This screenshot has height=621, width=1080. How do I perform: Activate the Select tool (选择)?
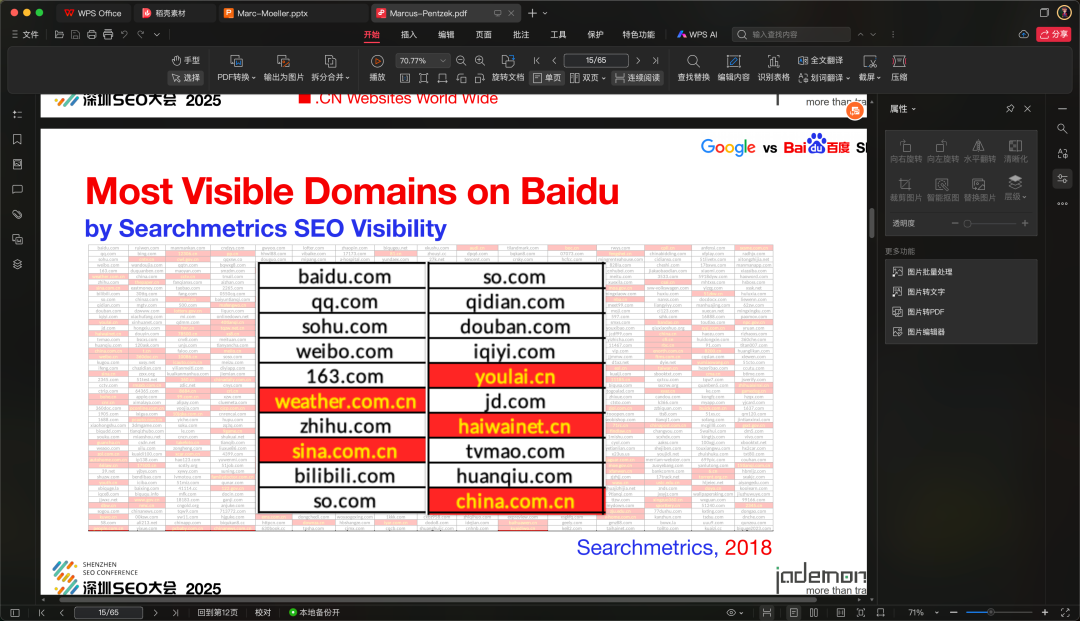click(x=185, y=78)
